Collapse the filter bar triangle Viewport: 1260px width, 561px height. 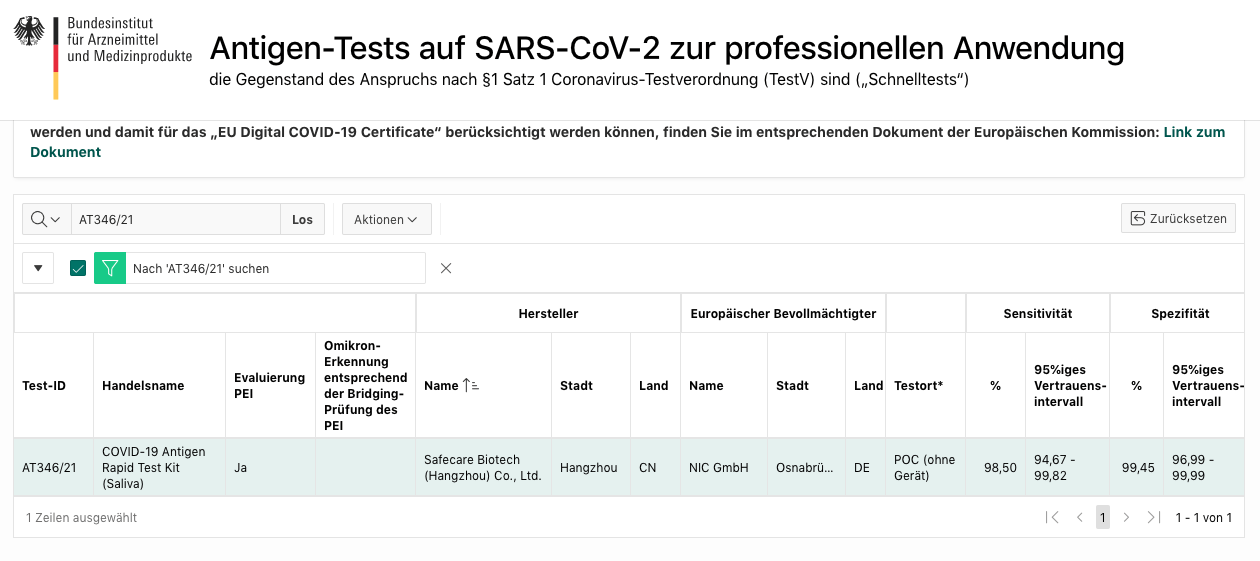[x=38, y=268]
